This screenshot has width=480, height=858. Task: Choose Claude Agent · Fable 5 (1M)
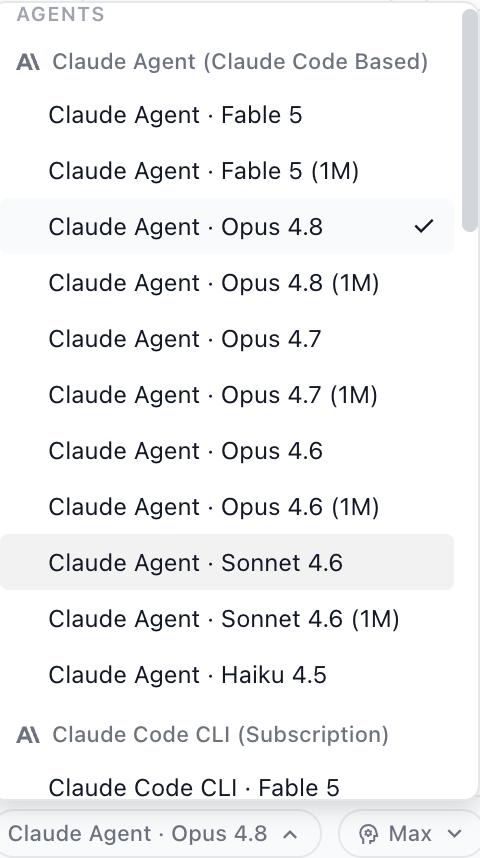227,171
